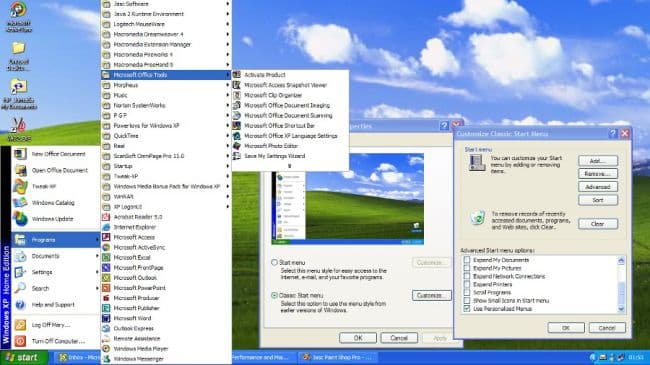Open Microsoft Office Document Imaging

tap(290, 105)
